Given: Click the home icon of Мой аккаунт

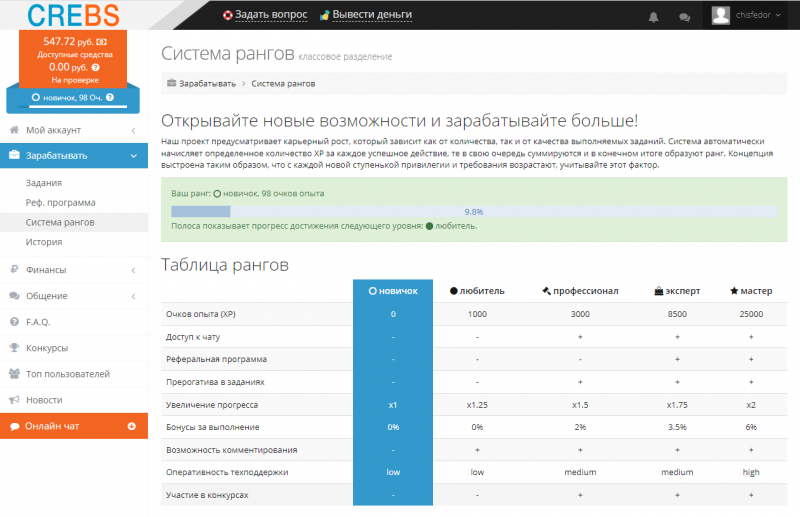Looking at the screenshot, I should [x=14, y=130].
